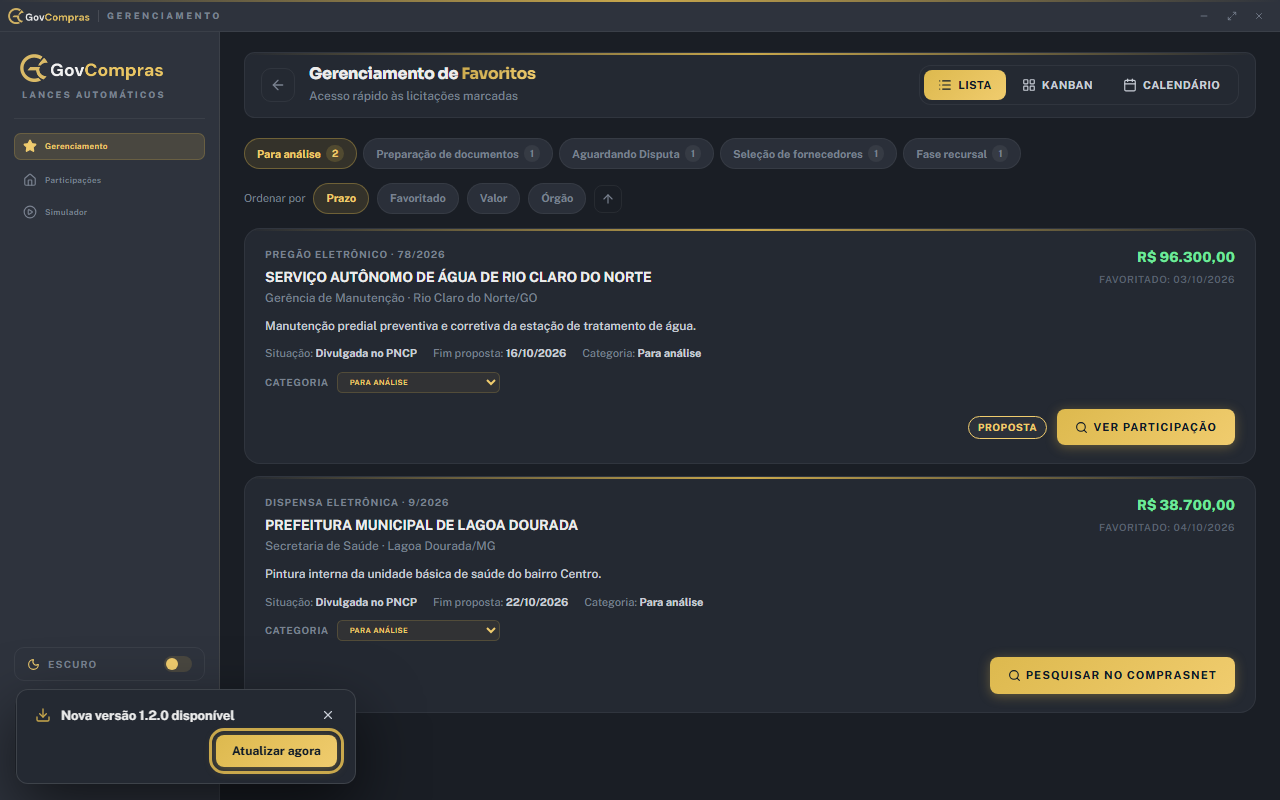Image resolution: width=1280 pixels, height=800 pixels.
Task: Click the value R$ 38.700,00
Action: (1186, 505)
